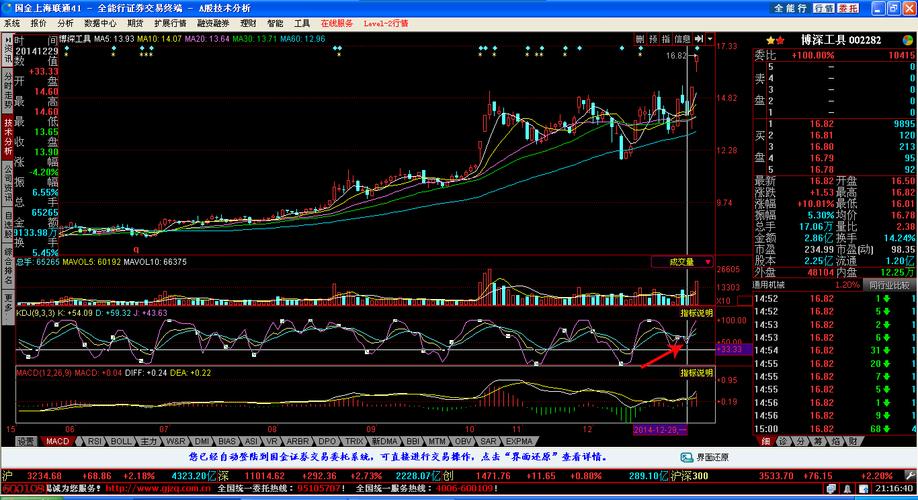Toggle the 行情 mode in title bar
This screenshot has height=500, width=918.
[823, 7]
